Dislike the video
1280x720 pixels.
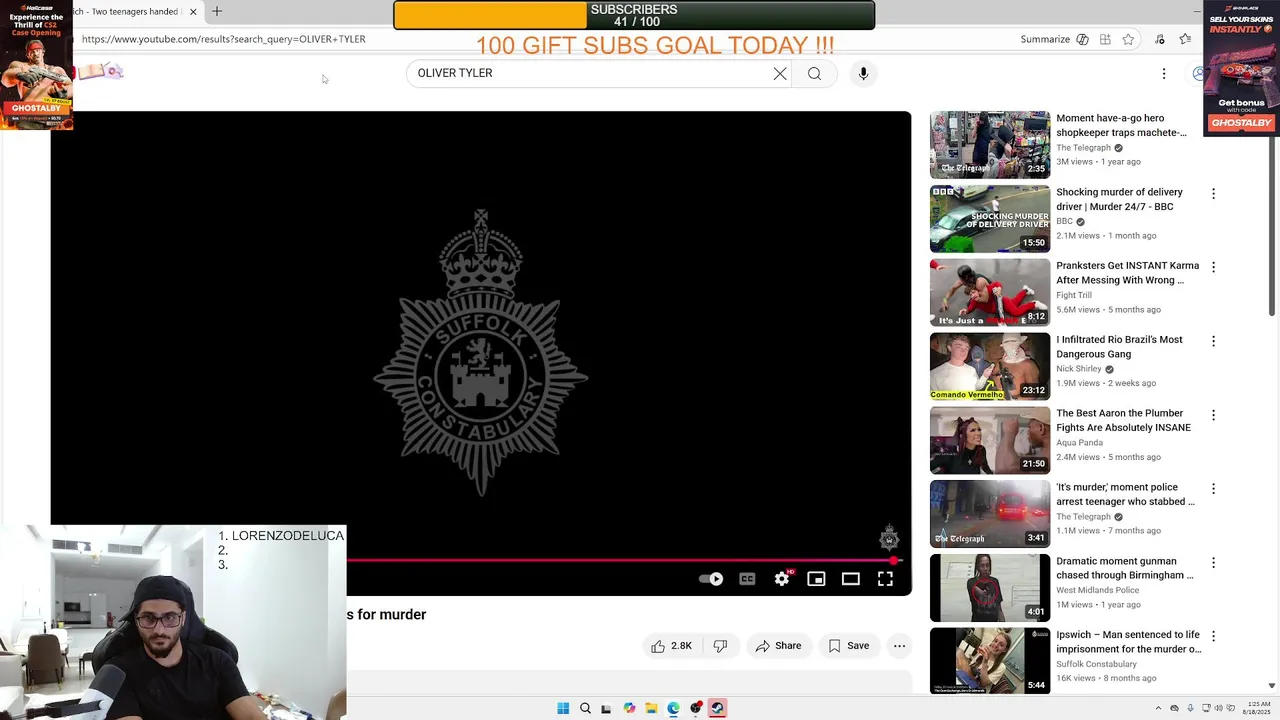(x=720, y=646)
